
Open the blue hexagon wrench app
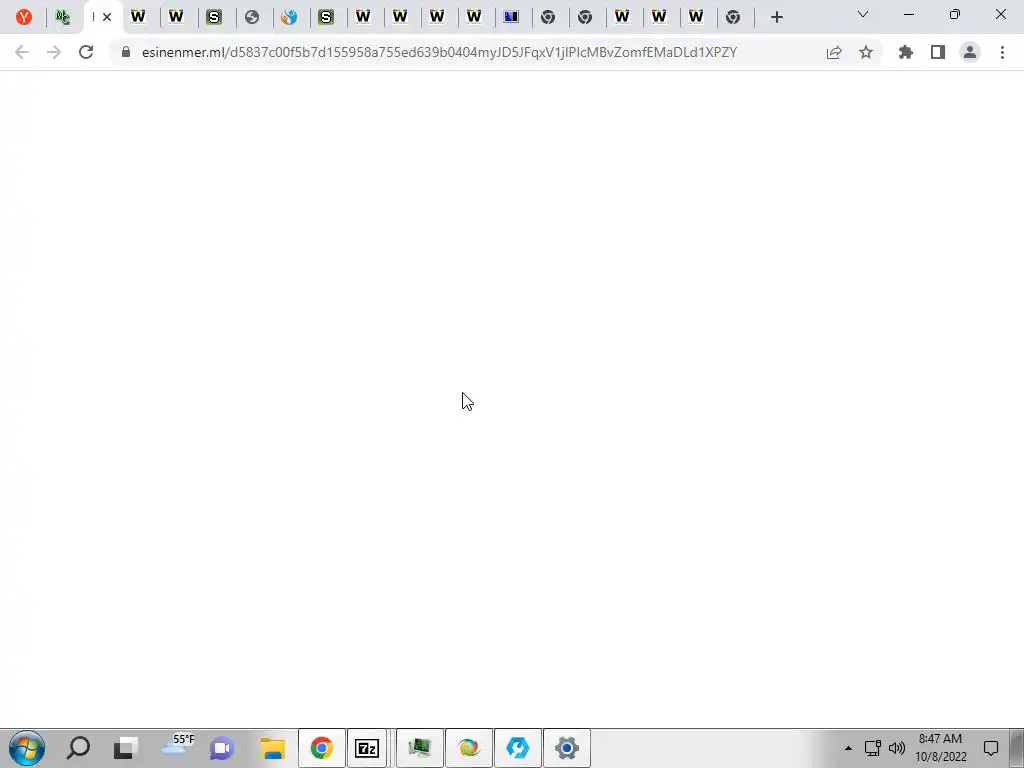[518, 748]
